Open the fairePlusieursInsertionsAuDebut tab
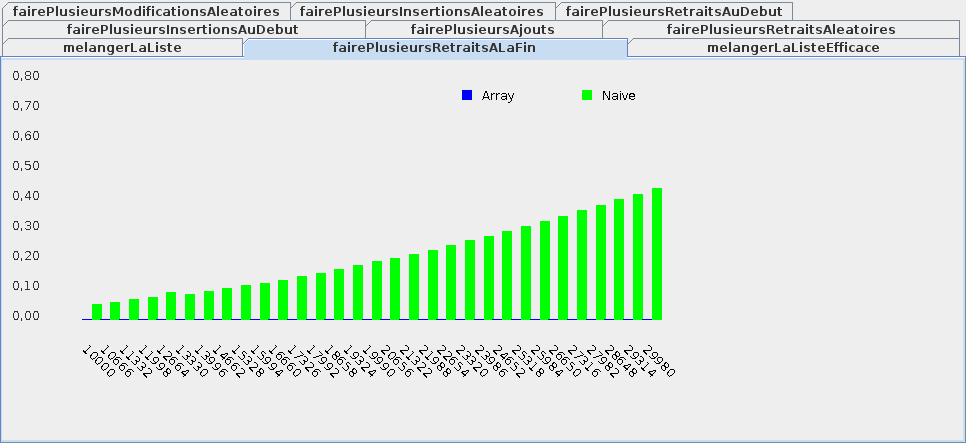The image size is (966, 443). (183, 29)
